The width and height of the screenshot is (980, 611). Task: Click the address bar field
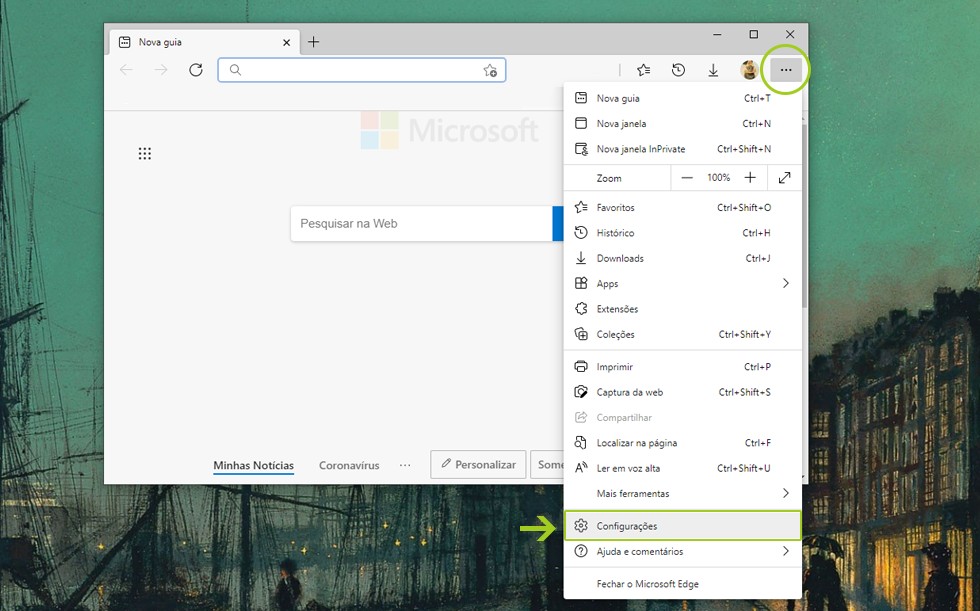point(362,70)
